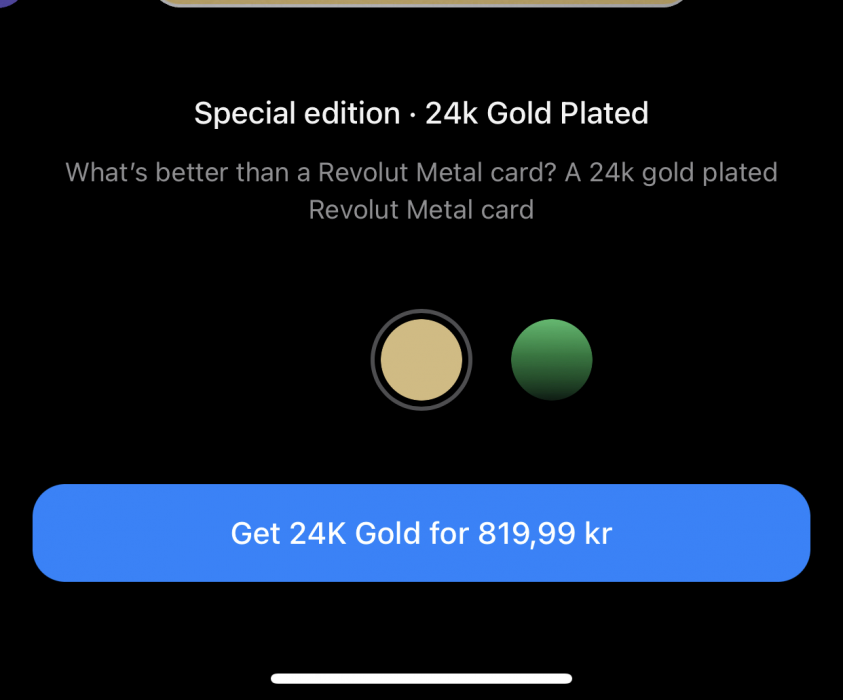Order the gold card with blue button
The width and height of the screenshot is (843, 700).
pos(421,533)
